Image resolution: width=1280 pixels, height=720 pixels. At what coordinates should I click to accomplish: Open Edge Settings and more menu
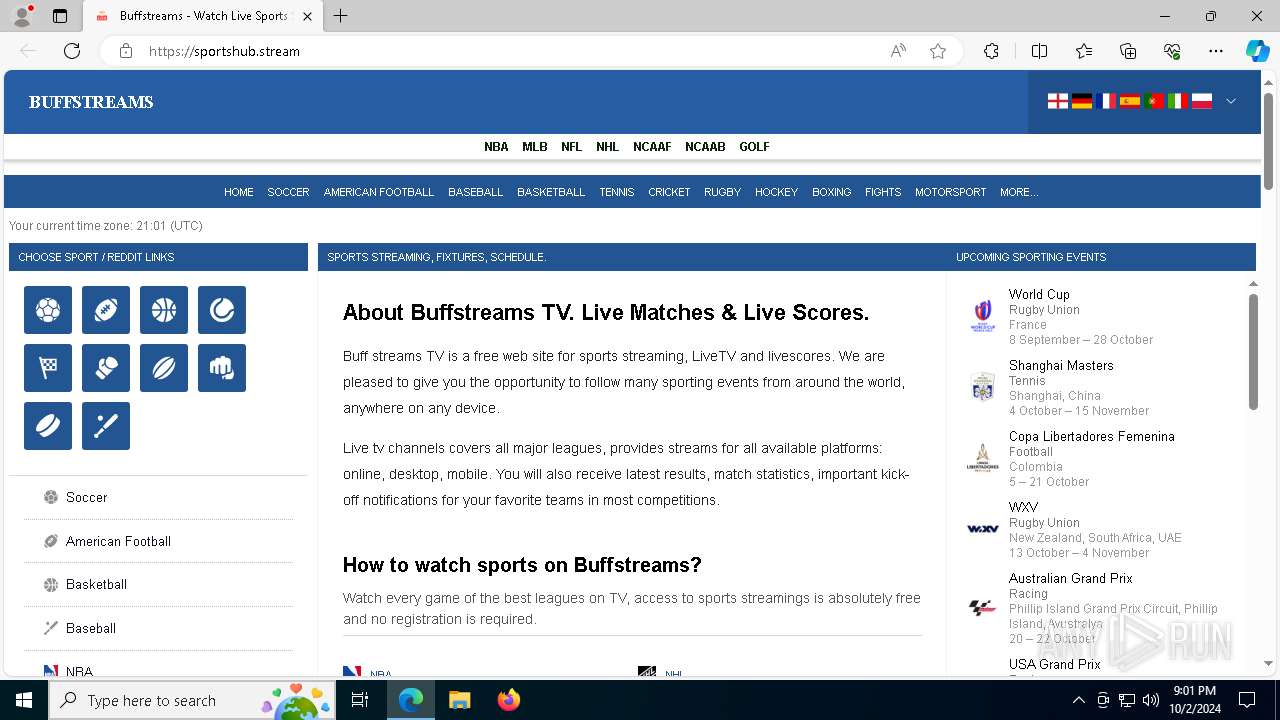tap(1216, 51)
